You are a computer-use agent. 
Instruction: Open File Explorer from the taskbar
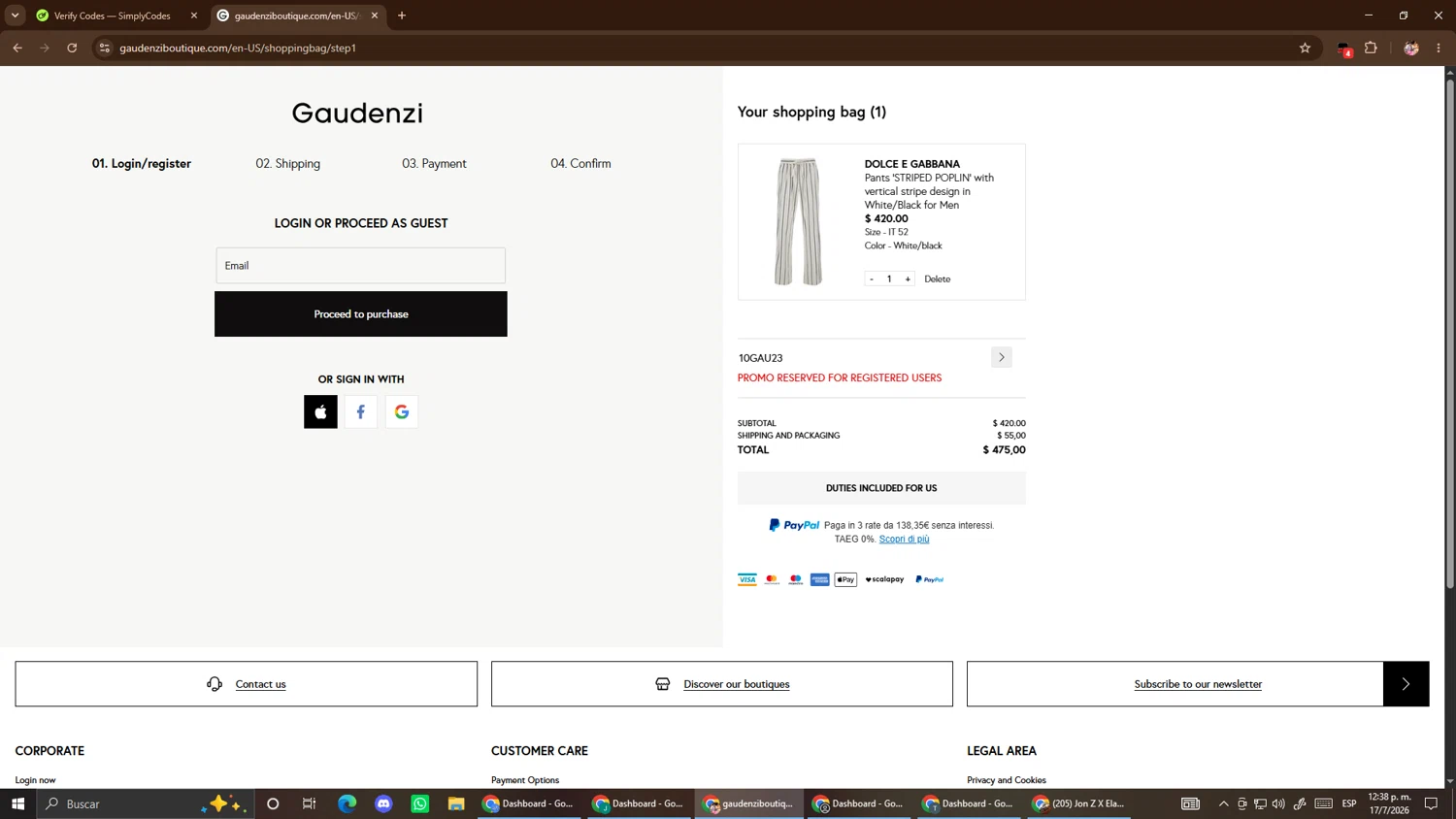pos(456,803)
